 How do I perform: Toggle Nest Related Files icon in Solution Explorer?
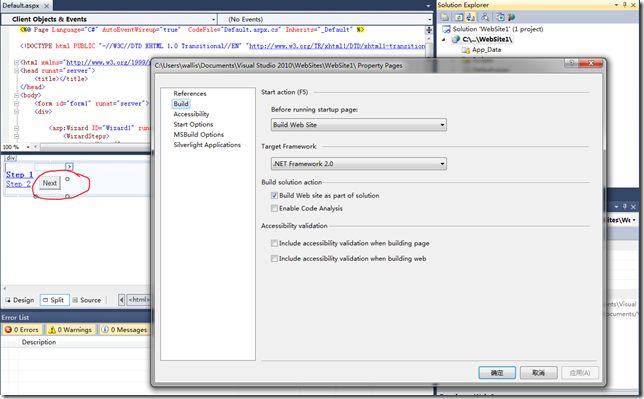click(471, 17)
